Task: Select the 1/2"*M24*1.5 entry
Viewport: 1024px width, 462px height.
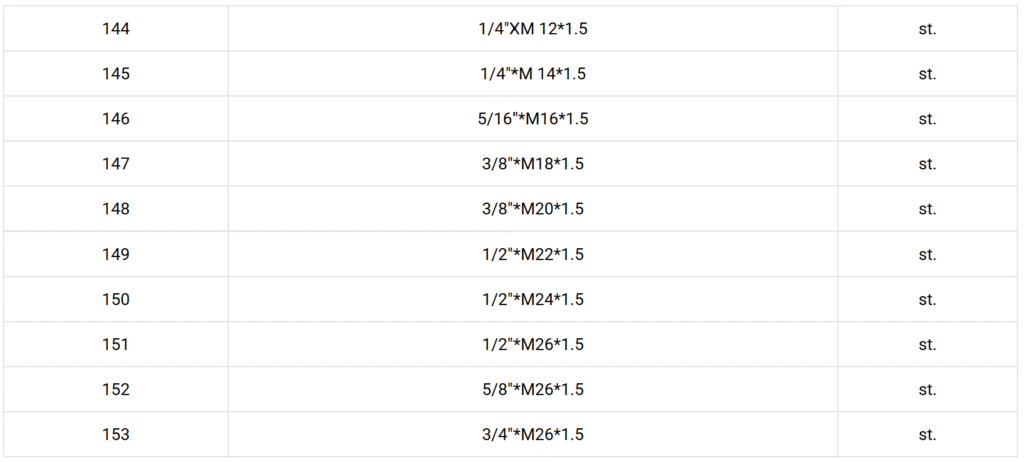Action: (532, 299)
